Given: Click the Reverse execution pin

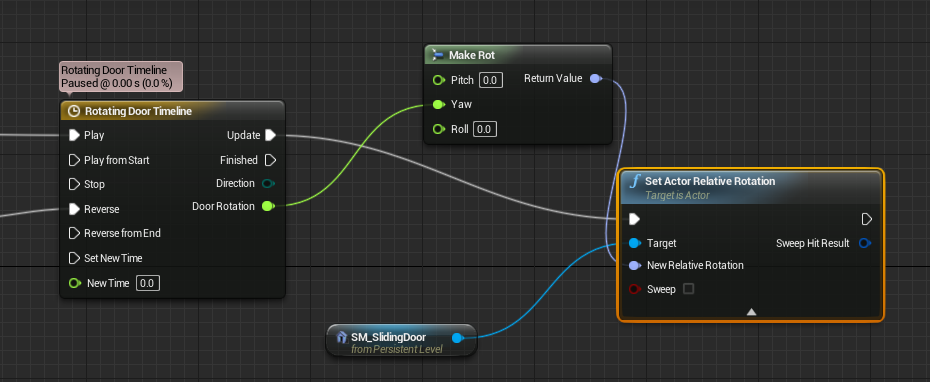Looking at the screenshot, I should pyautogui.click(x=74, y=209).
